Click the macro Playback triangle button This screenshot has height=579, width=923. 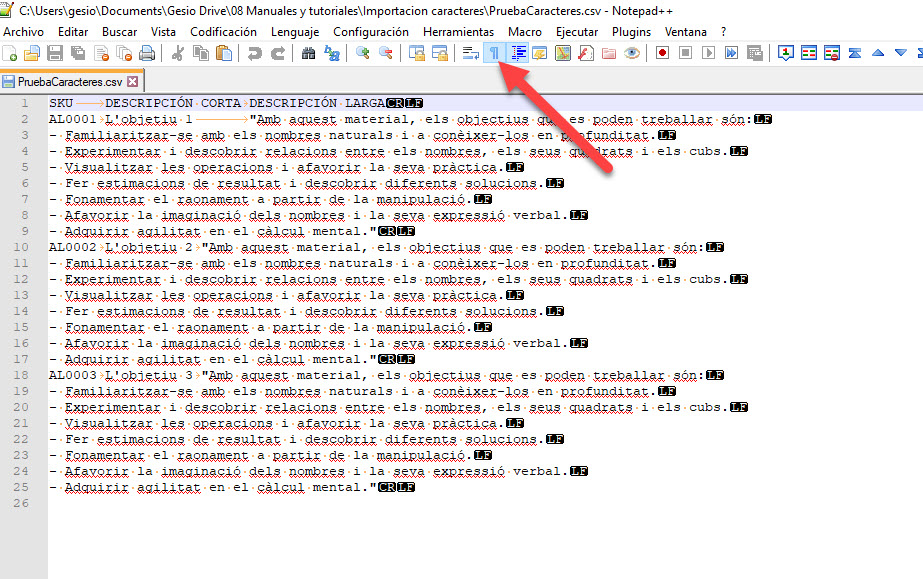(708, 54)
